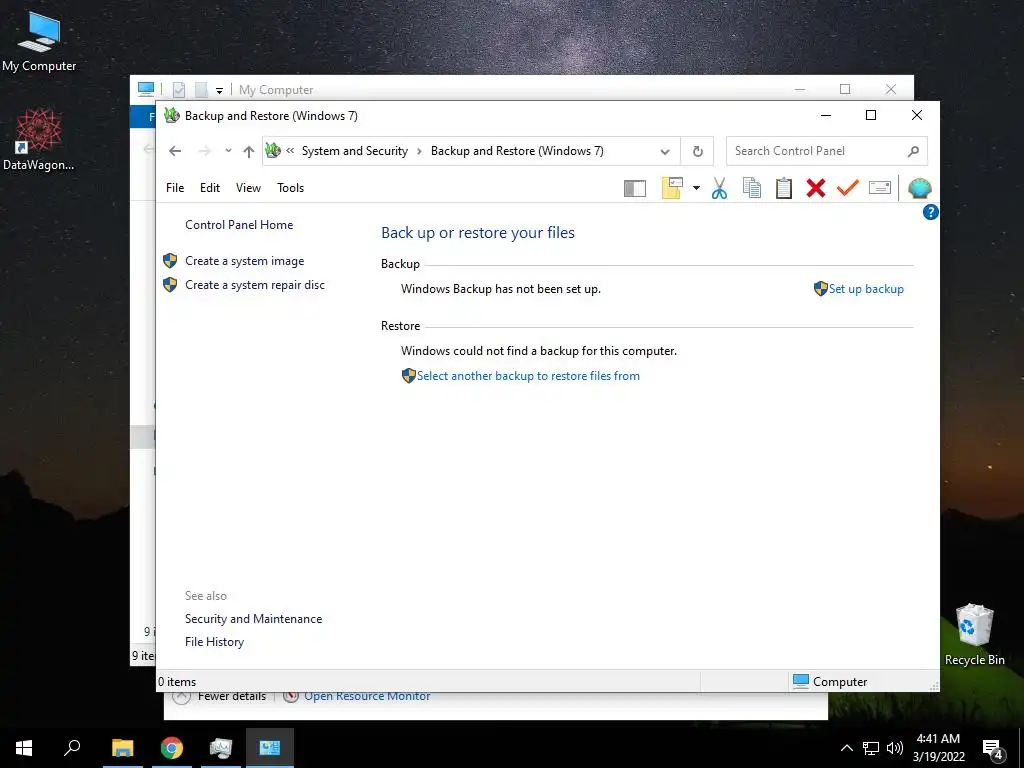The width and height of the screenshot is (1024, 768).
Task: Open the View menu
Action: coord(248,188)
